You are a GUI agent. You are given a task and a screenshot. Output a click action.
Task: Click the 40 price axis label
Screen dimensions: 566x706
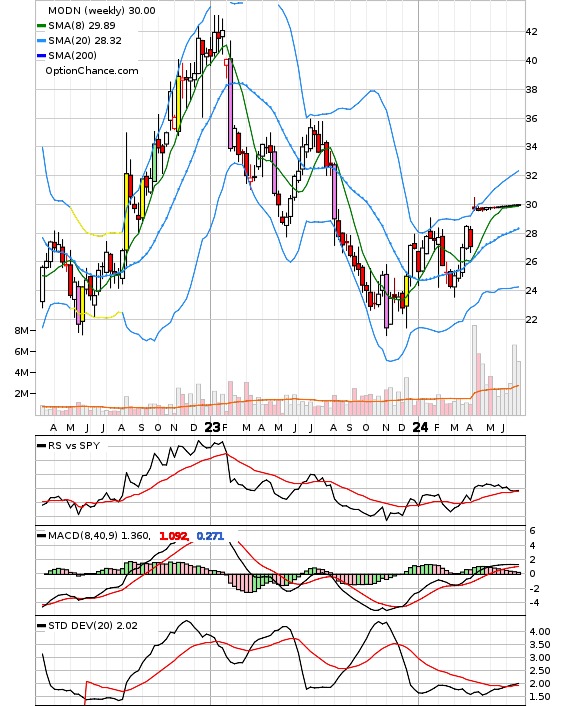[x=531, y=60]
